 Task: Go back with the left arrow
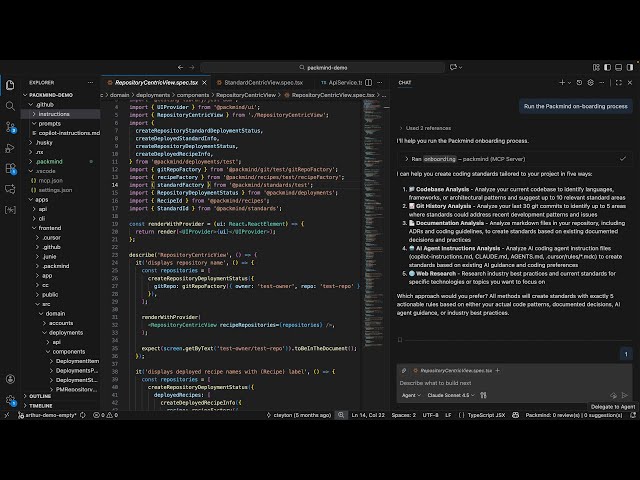[180, 67]
